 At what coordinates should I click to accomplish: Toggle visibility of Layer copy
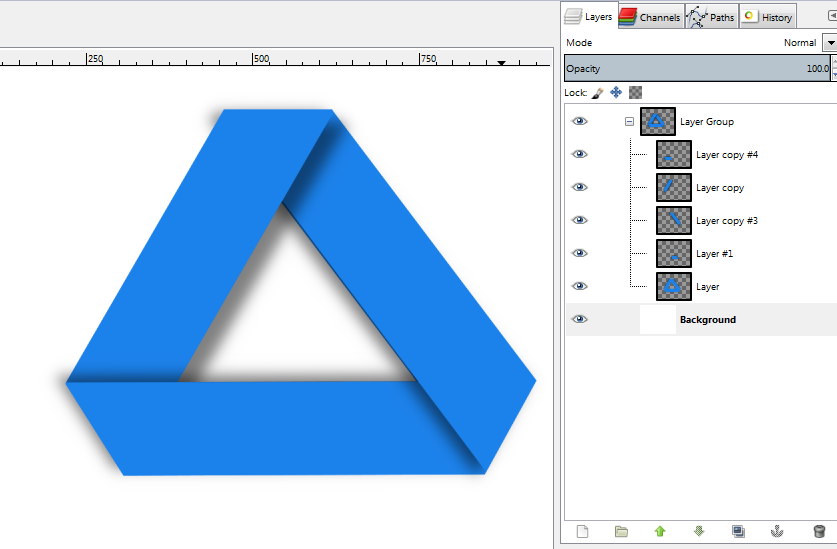point(580,187)
